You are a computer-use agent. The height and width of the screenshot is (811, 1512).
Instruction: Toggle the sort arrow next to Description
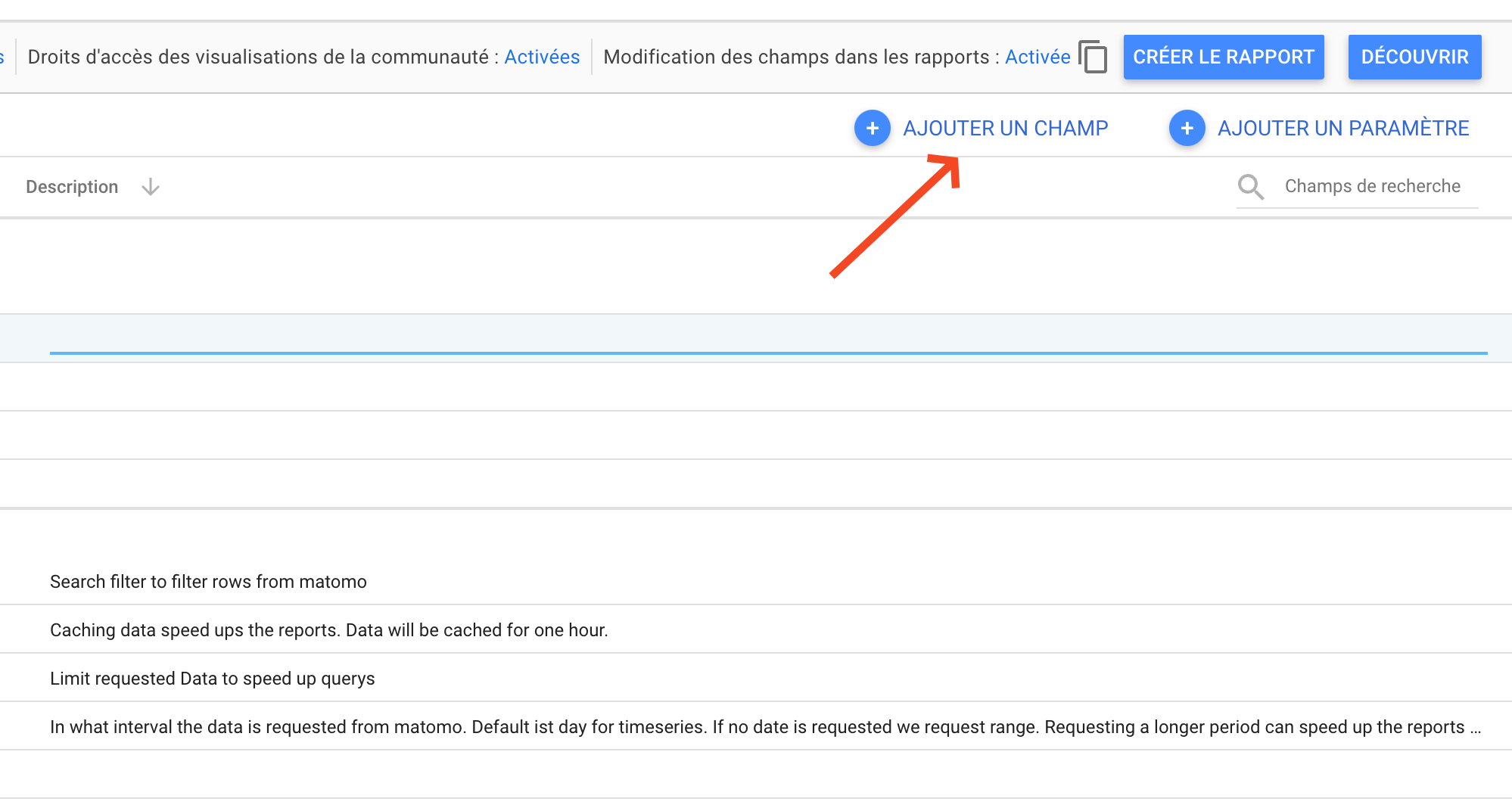pyautogui.click(x=151, y=187)
